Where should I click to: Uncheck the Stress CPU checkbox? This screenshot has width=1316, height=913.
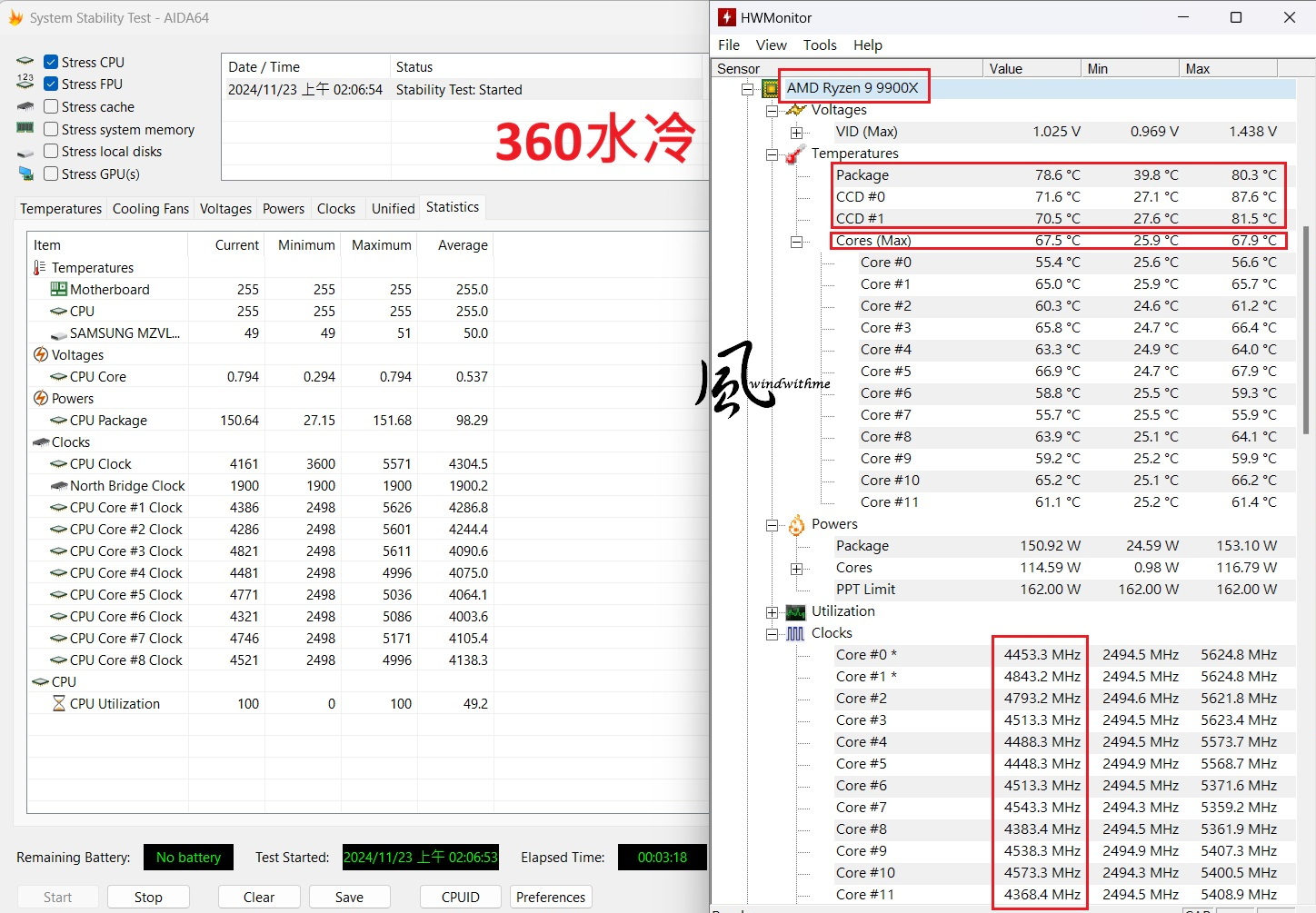click(x=51, y=62)
